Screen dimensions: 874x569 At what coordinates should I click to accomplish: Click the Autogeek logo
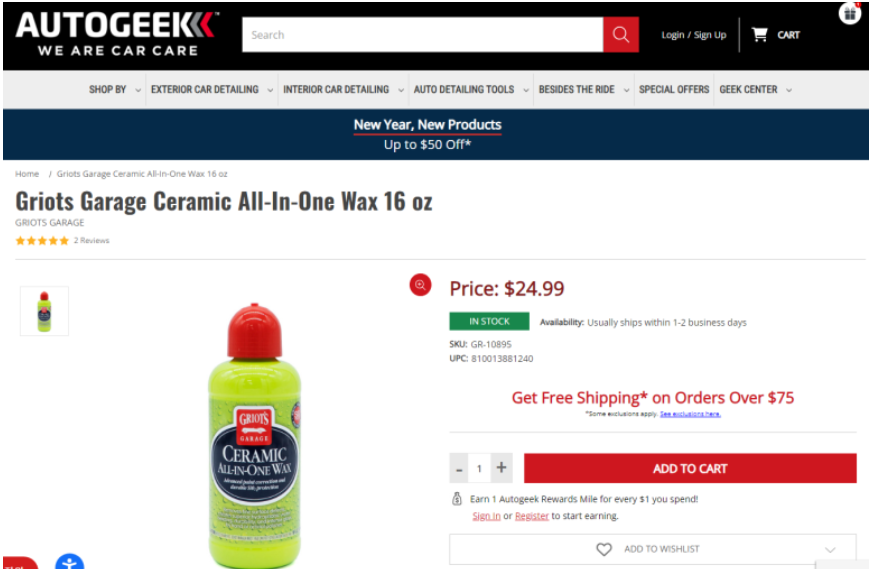click(118, 34)
